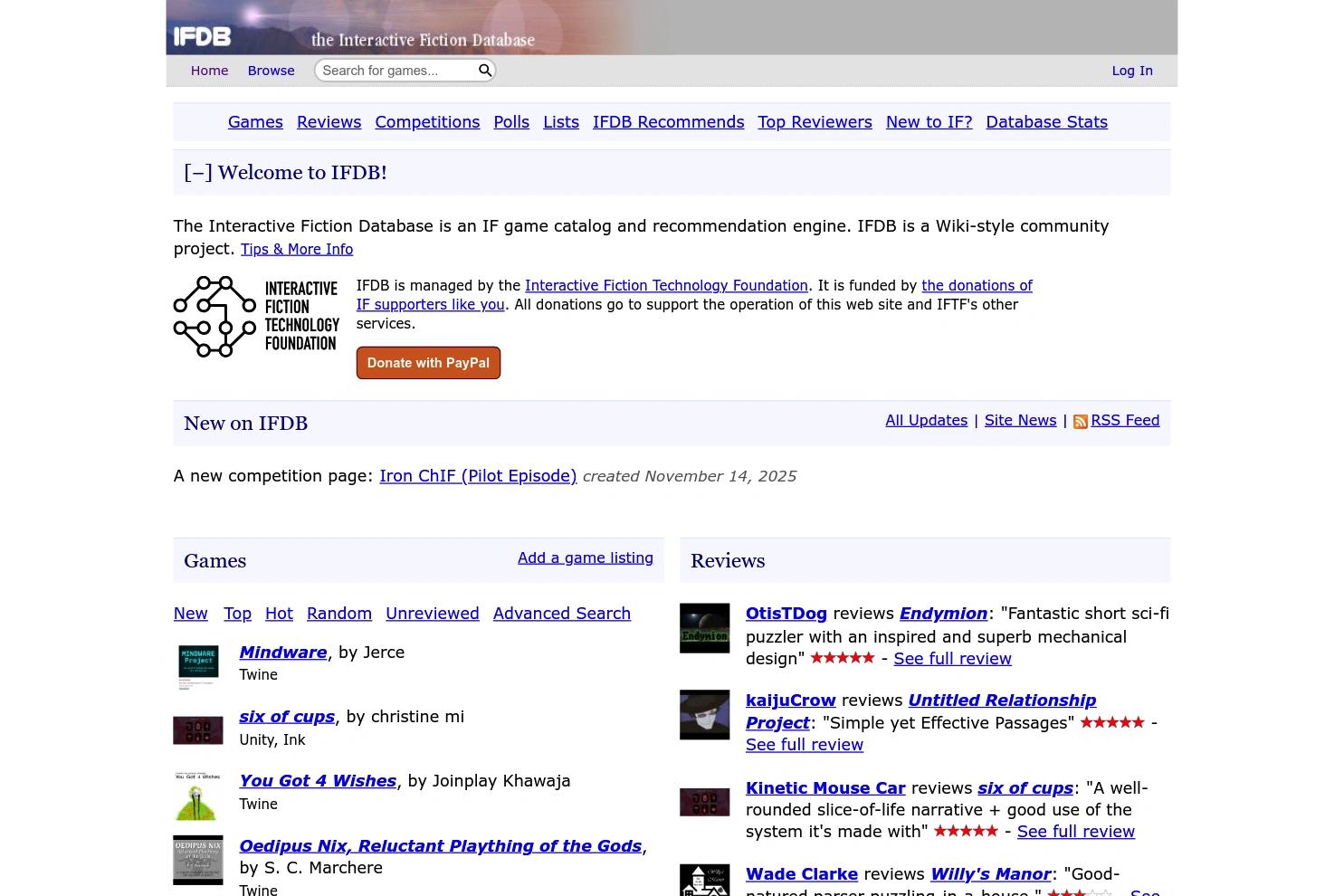Show New games filter
The width and height of the screenshot is (1344, 896).
coord(191,614)
